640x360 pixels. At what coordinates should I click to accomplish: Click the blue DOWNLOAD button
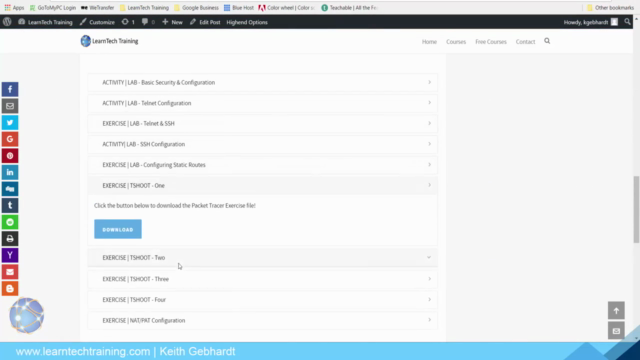point(118,229)
